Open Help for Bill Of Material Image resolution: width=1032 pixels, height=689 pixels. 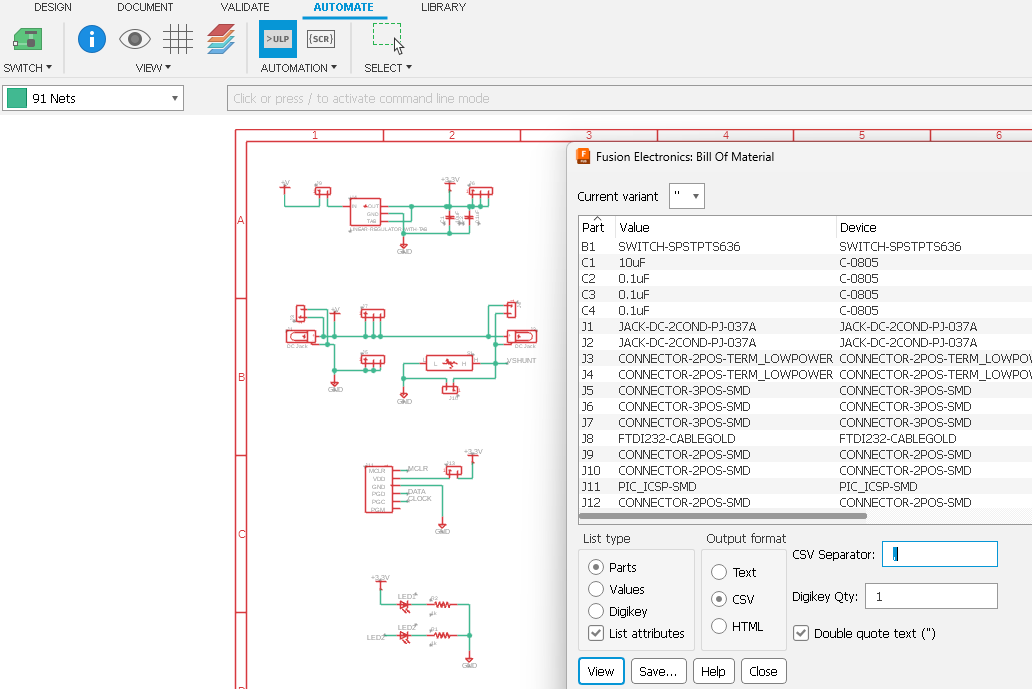click(713, 671)
